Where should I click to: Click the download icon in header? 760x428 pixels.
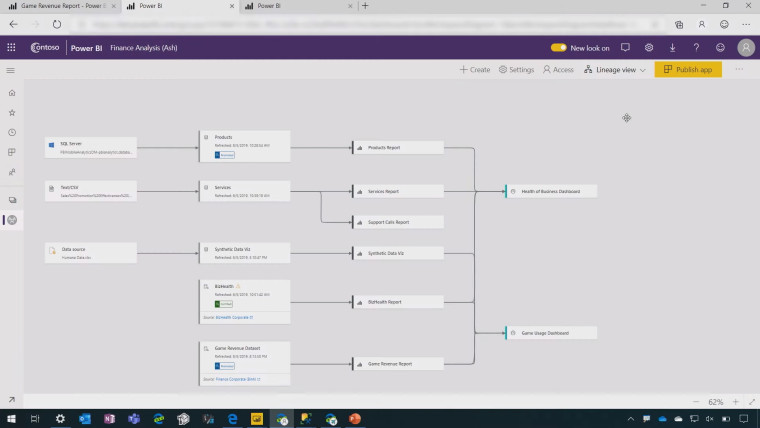coord(673,48)
